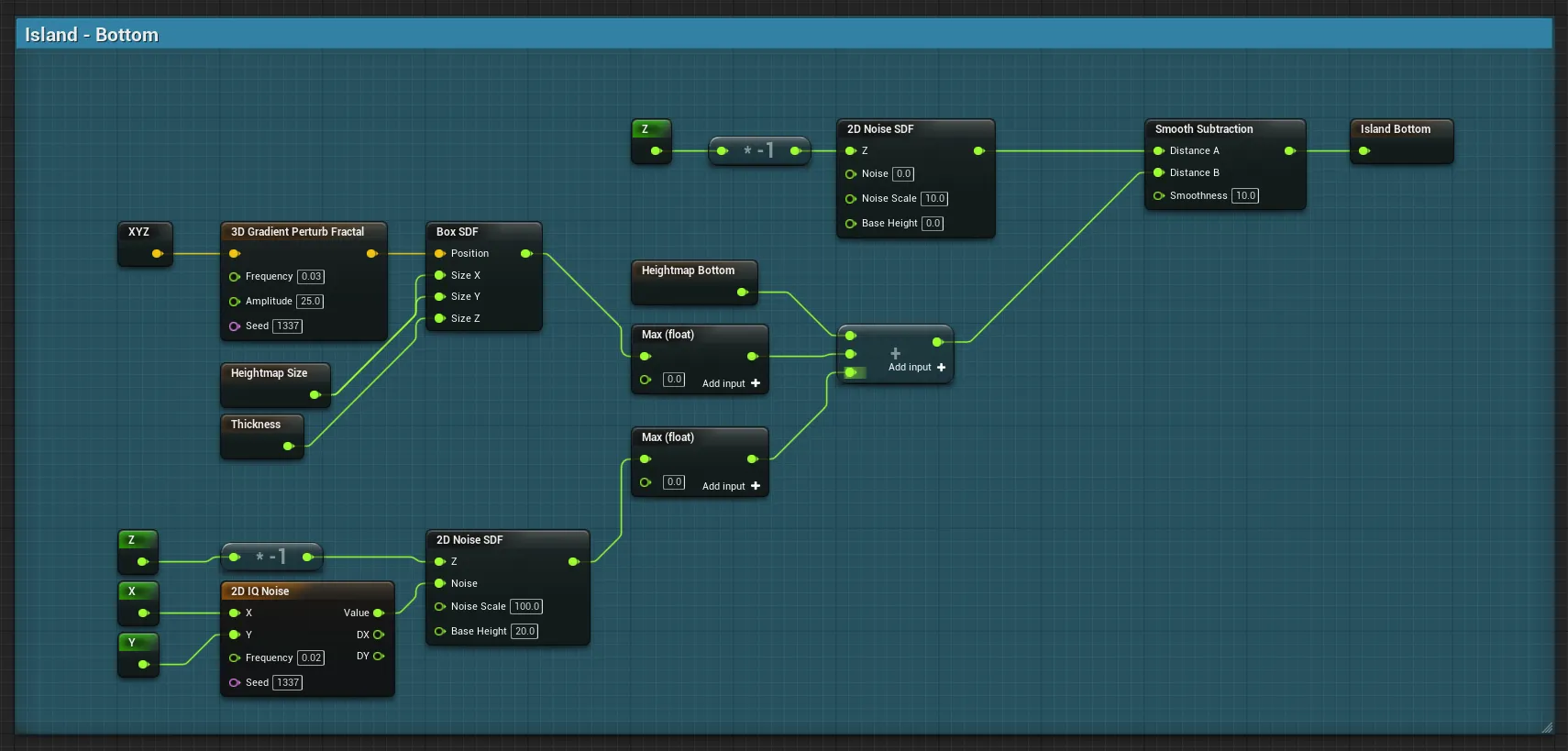This screenshot has height=751, width=1568.
Task: Click Smooth Subtraction Distance B pin
Action: [x=1159, y=172]
